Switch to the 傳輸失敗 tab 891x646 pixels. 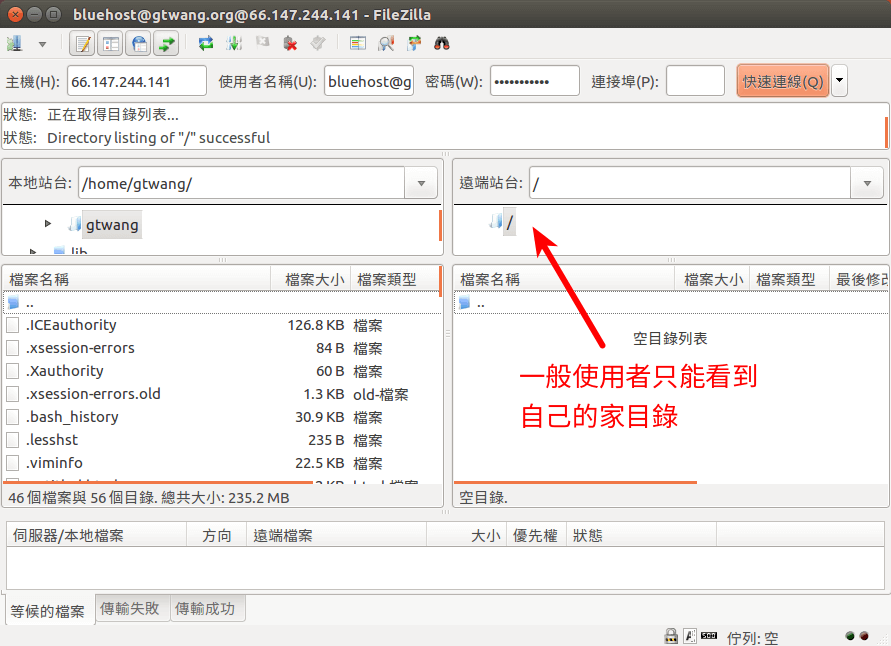pos(130,608)
